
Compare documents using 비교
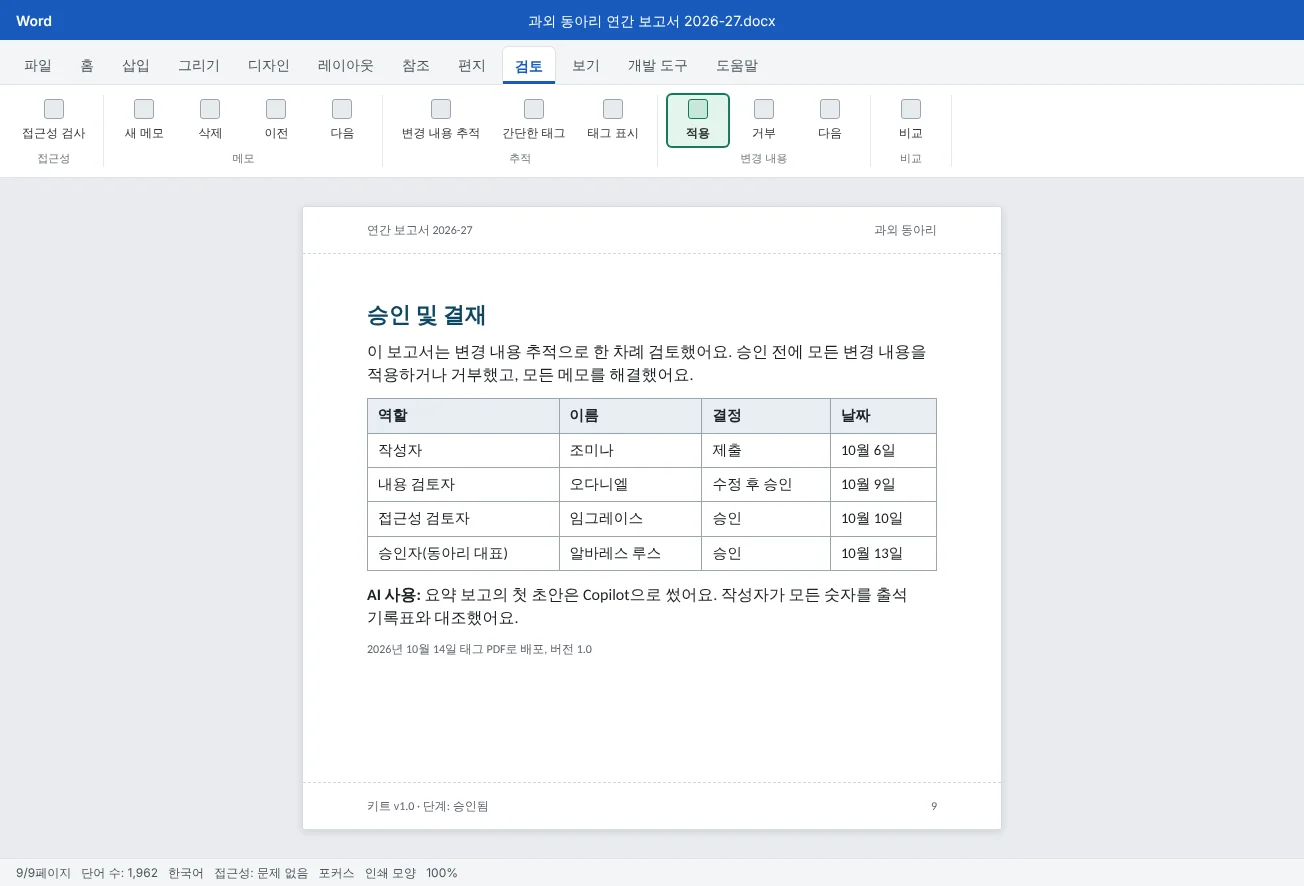(x=911, y=120)
